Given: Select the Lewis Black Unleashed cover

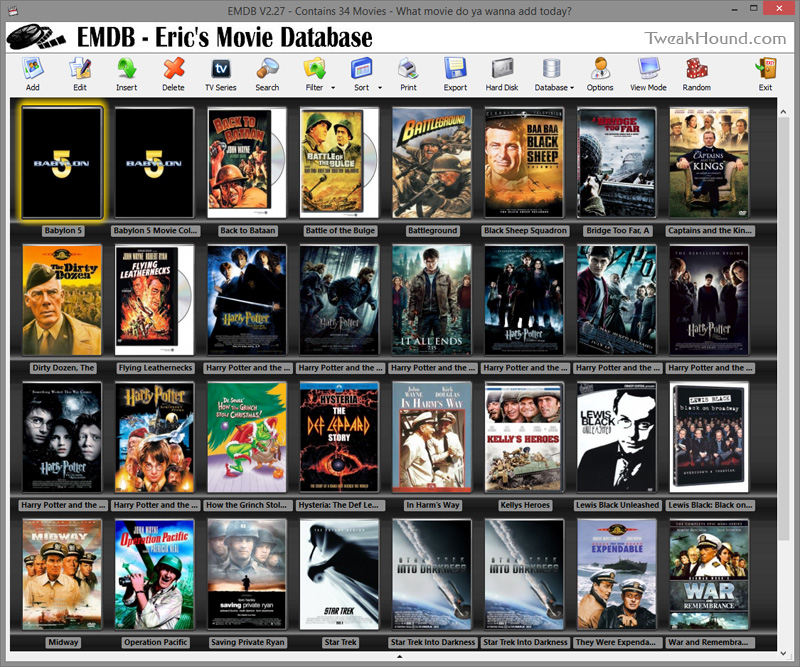Looking at the screenshot, I should [616, 437].
